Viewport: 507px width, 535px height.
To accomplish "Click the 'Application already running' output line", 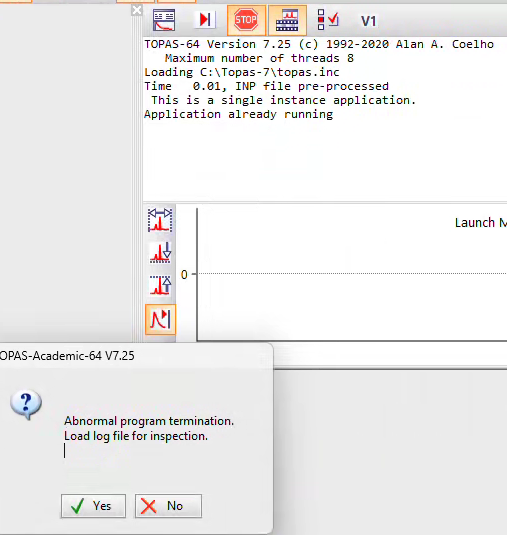I will click(238, 114).
